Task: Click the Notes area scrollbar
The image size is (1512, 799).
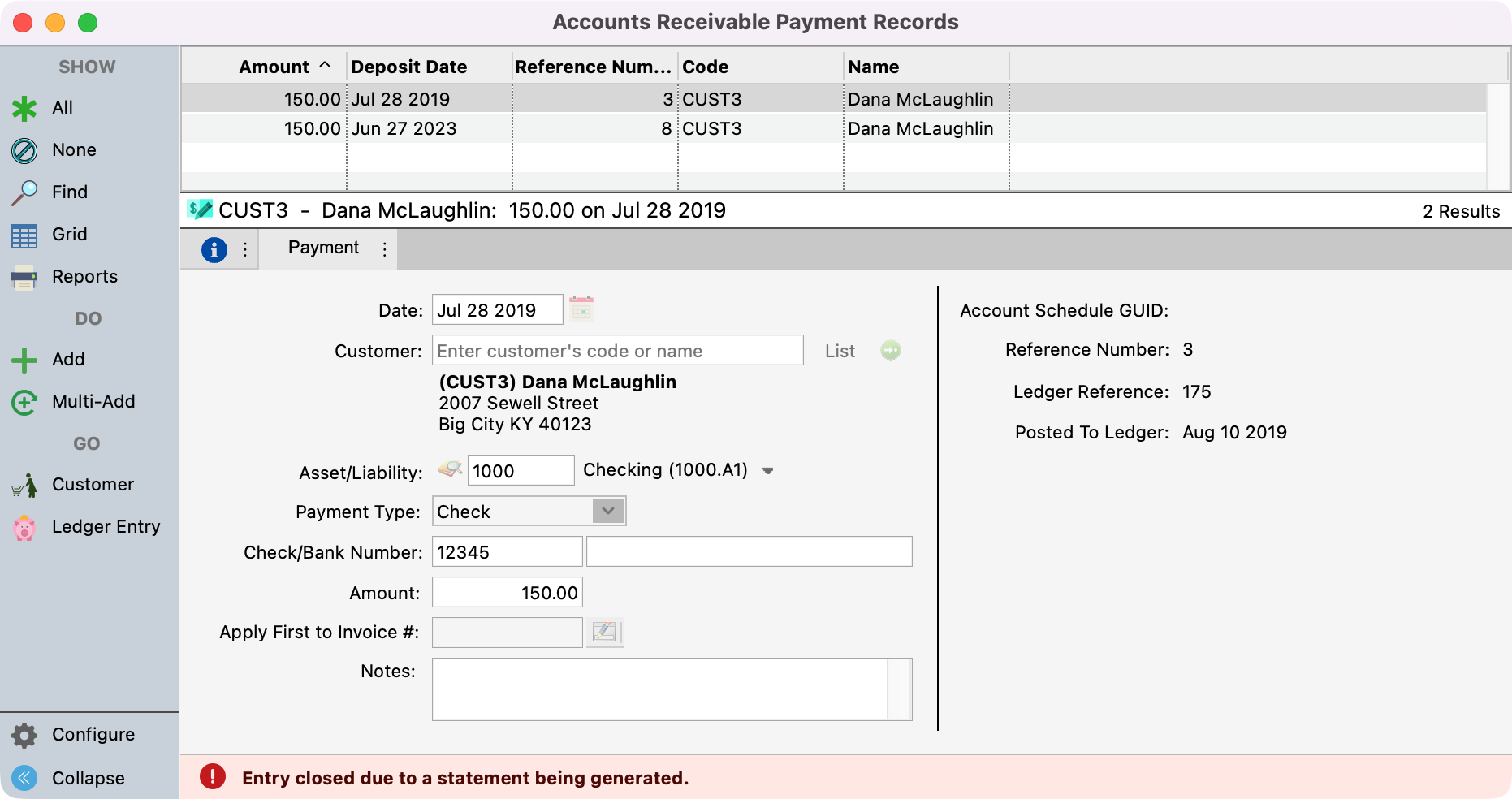Action: [900, 689]
